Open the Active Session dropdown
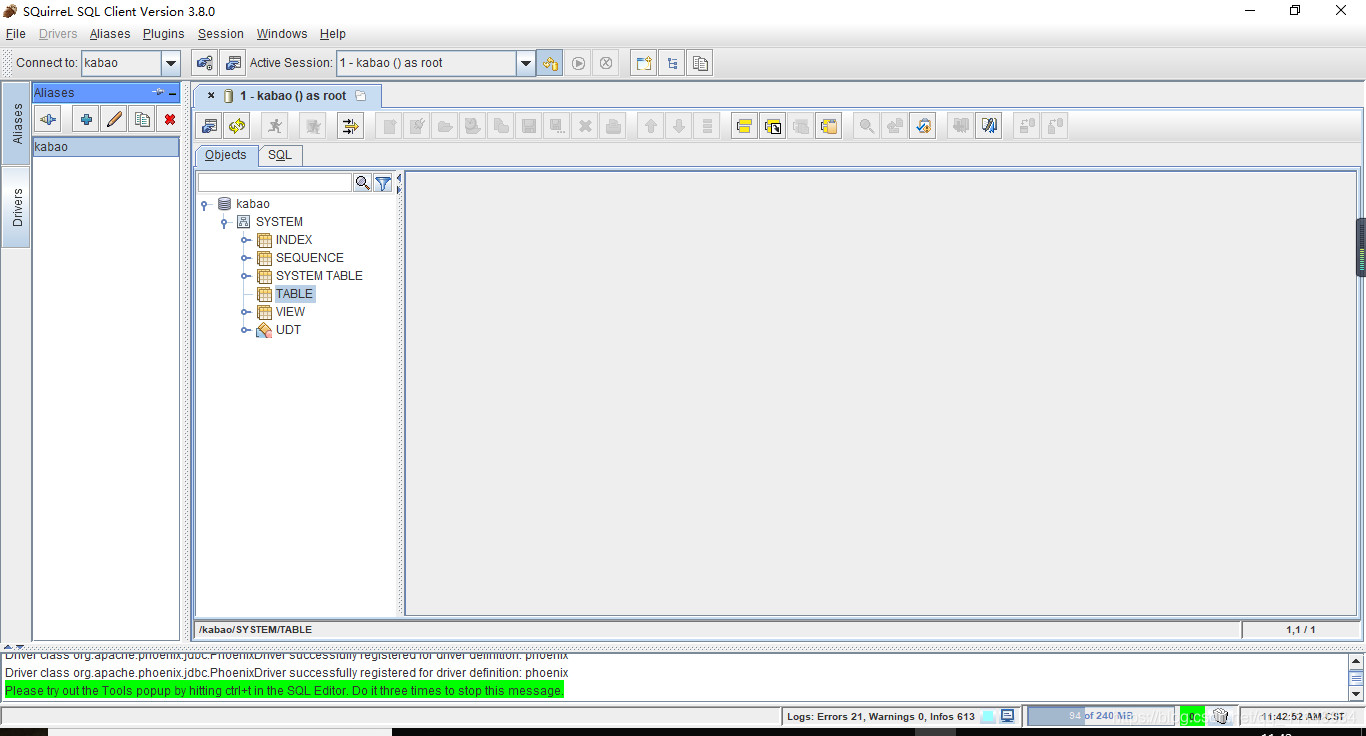Screen dimensions: 1366x736 [x=525, y=63]
